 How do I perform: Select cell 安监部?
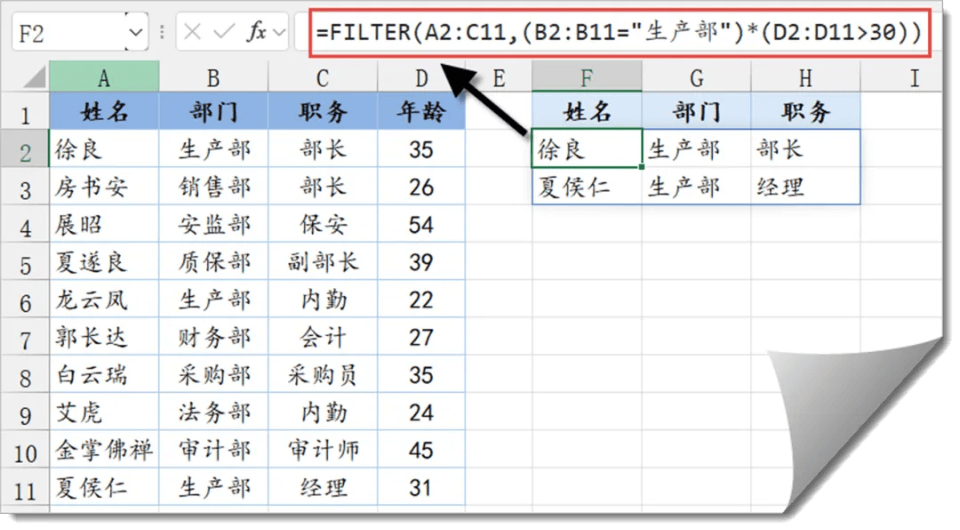[213, 224]
